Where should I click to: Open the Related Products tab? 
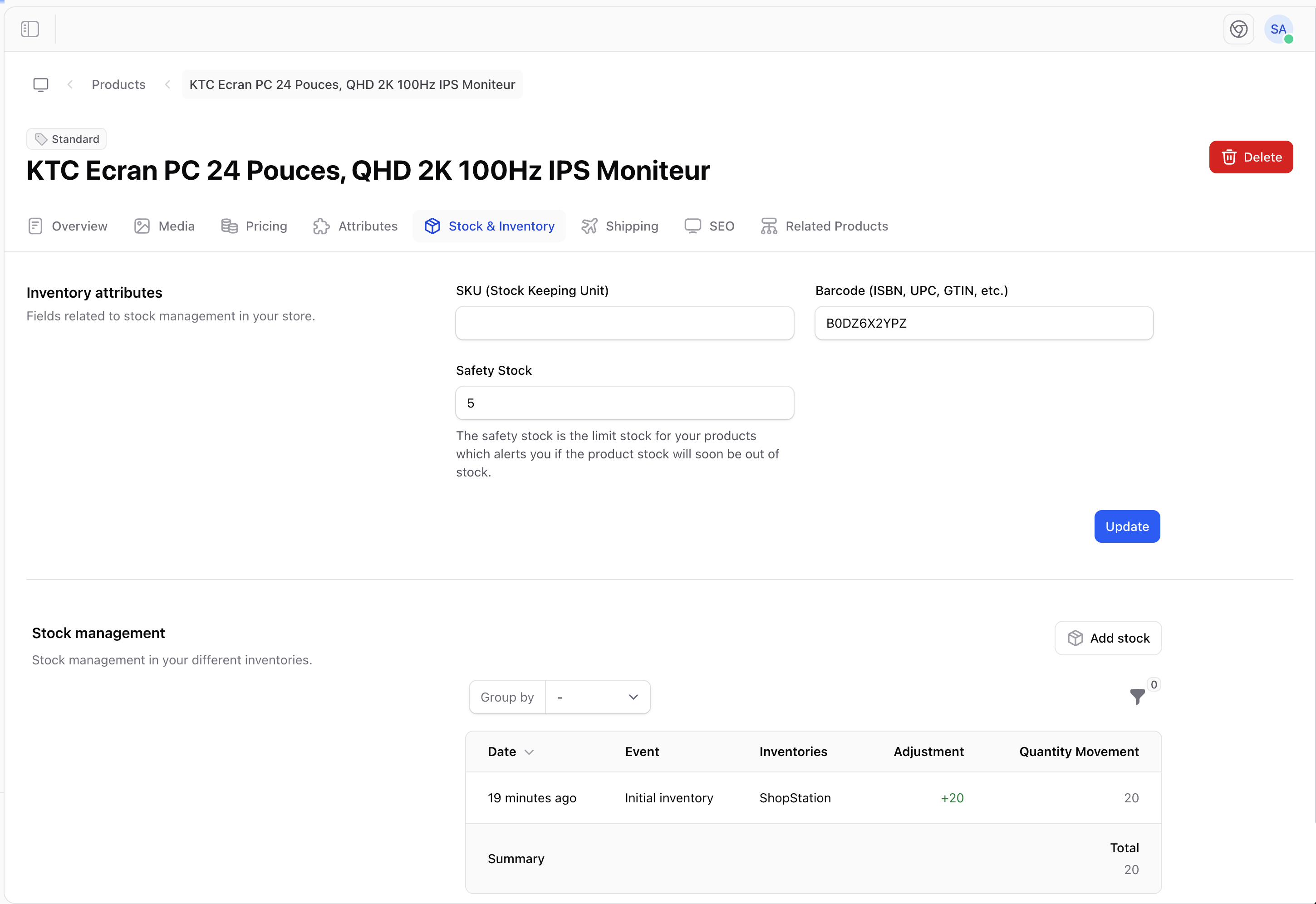coord(825,226)
